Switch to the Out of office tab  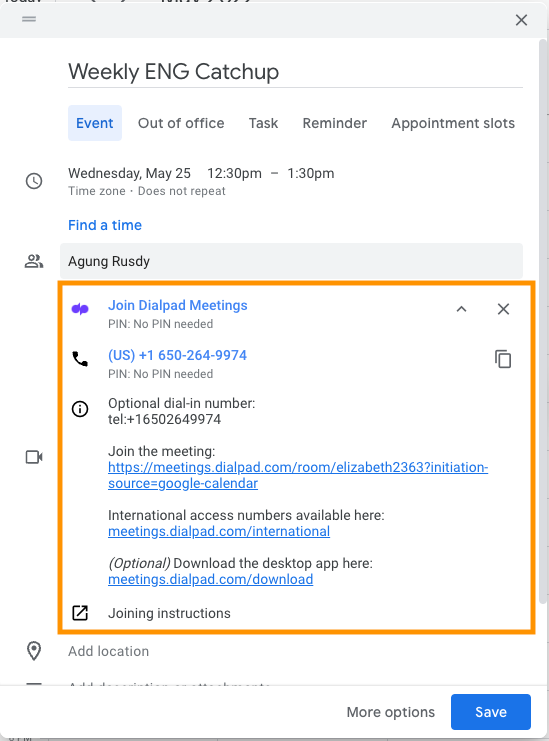pyautogui.click(x=181, y=123)
